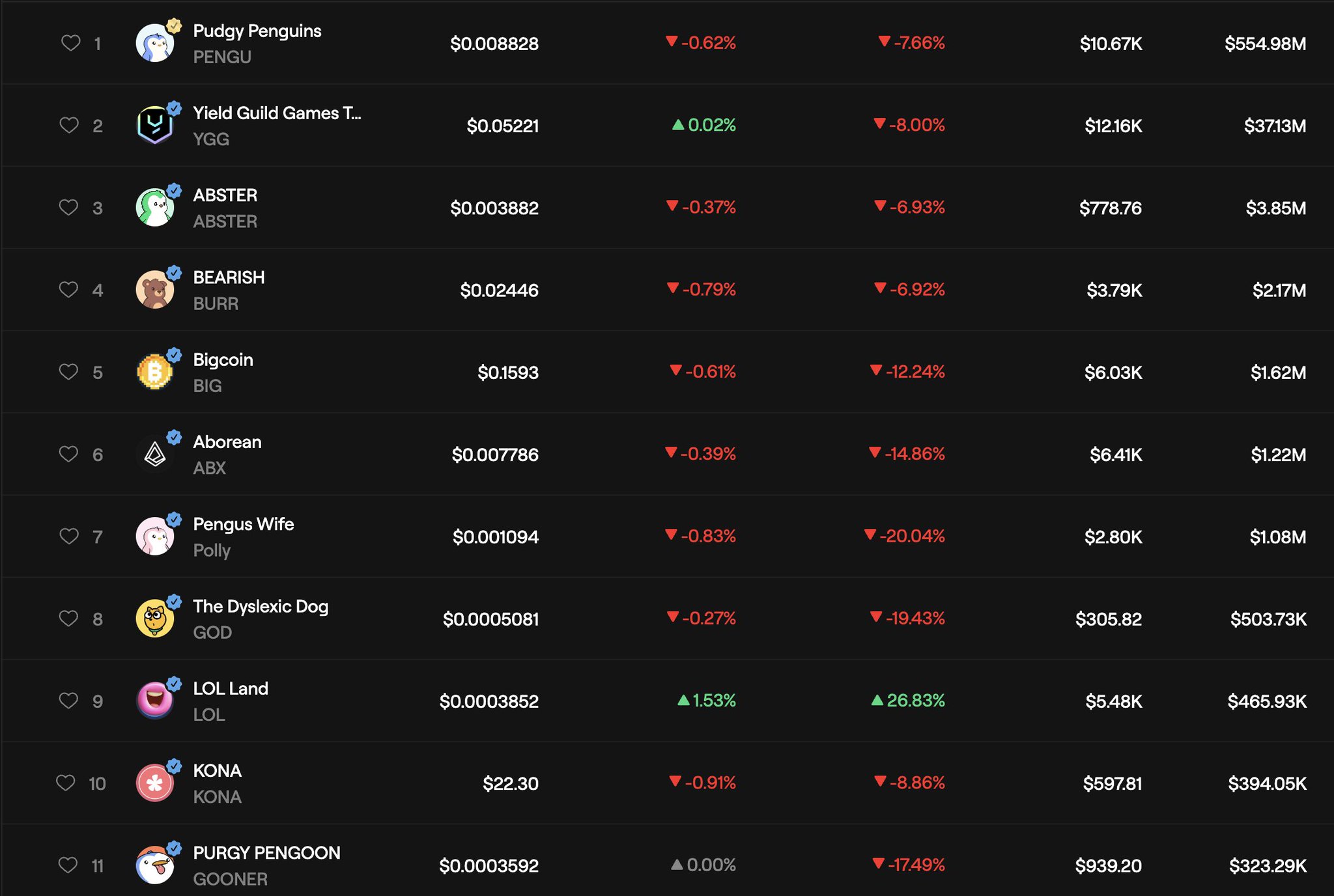Click the Bigcoin orange coin icon
Image resolution: width=1334 pixels, height=896 pixels.
(x=154, y=372)
